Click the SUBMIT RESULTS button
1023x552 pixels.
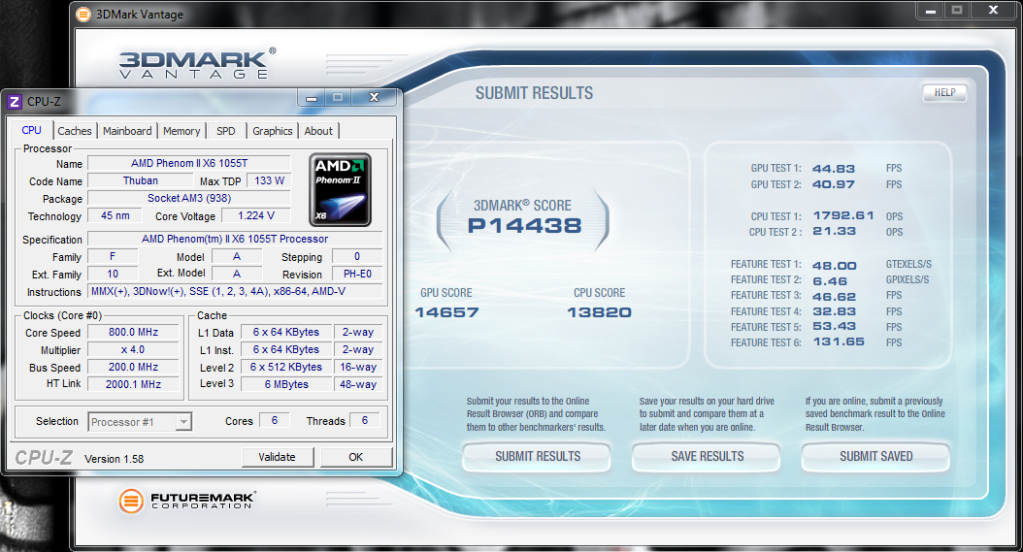coord(537,457)
